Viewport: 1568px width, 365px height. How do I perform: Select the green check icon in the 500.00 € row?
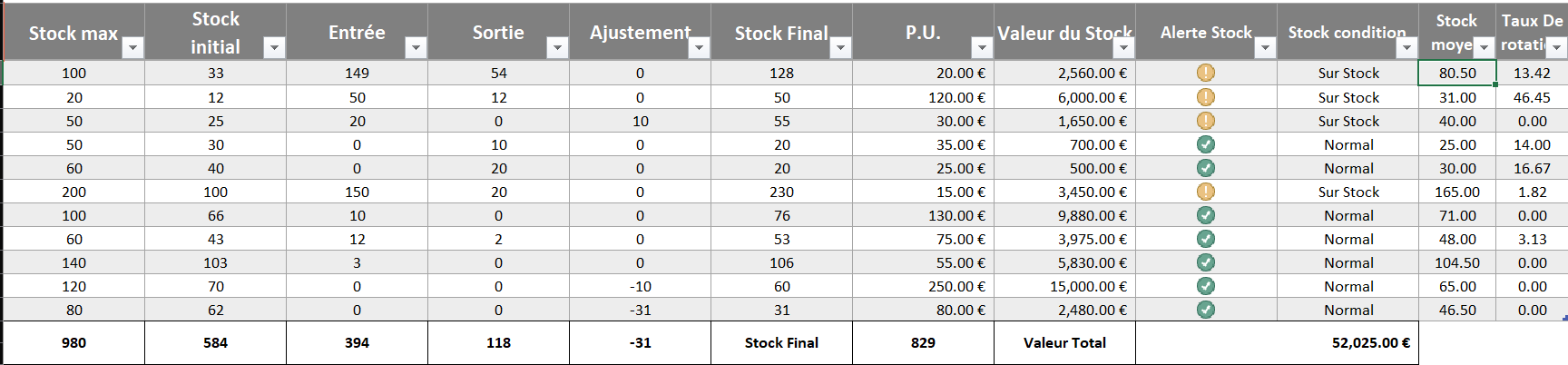1205,168
